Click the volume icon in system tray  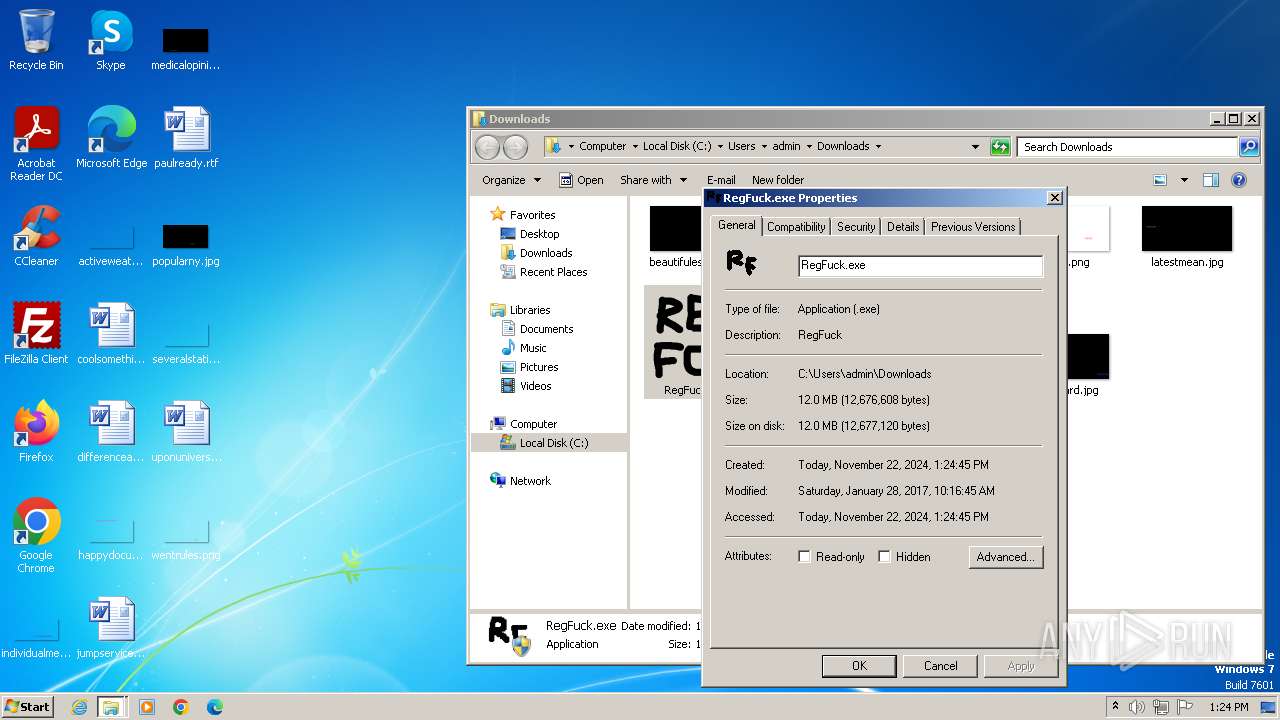click(x=1137, y=707)
